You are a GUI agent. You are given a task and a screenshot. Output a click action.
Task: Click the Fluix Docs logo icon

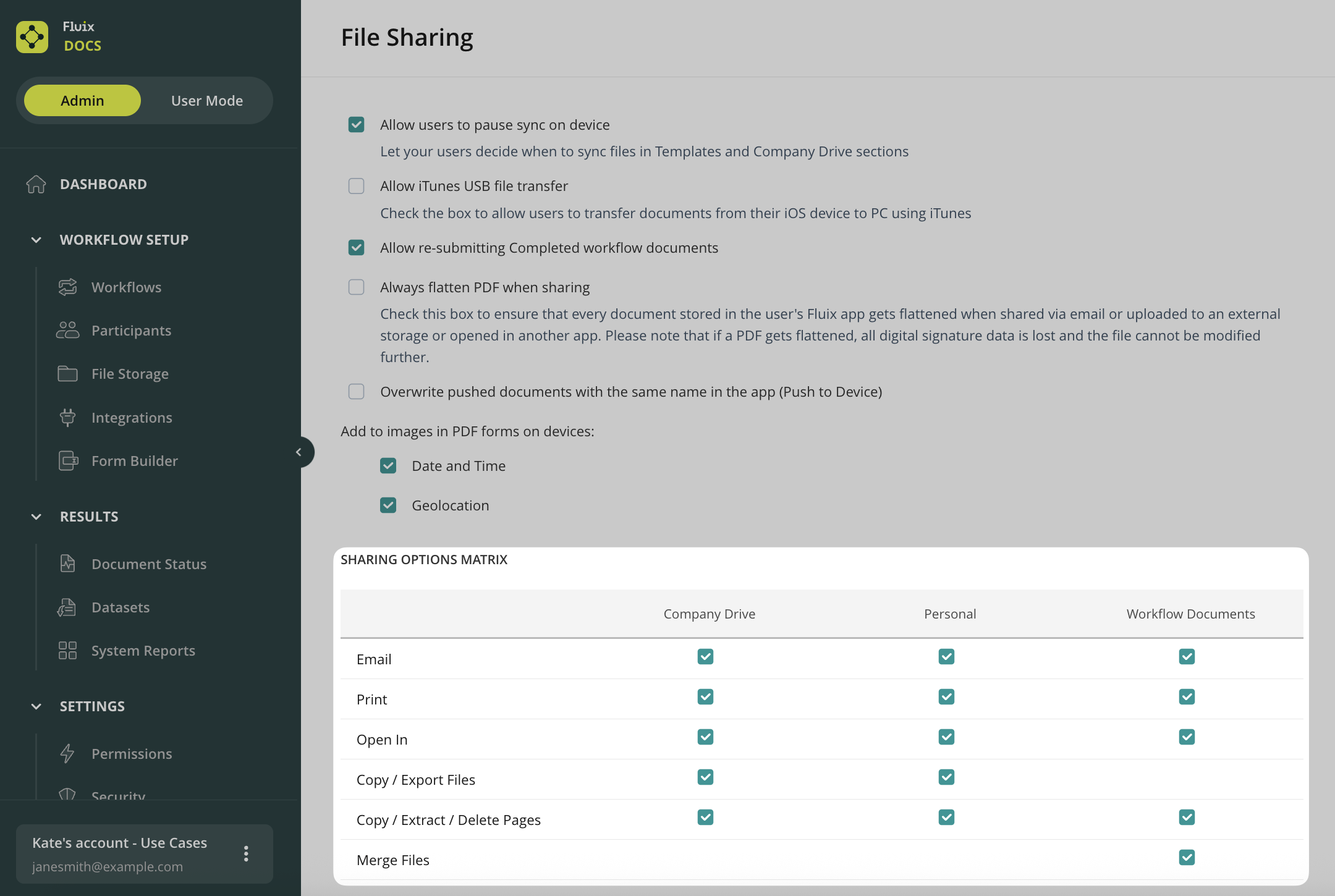coord(32,37)
